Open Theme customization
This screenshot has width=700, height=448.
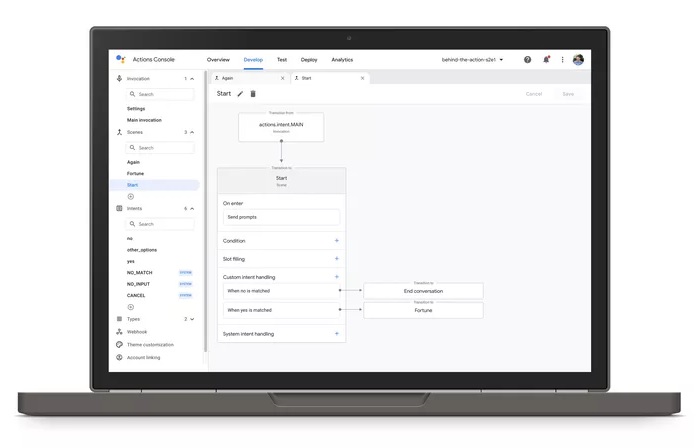coord(150,344)
